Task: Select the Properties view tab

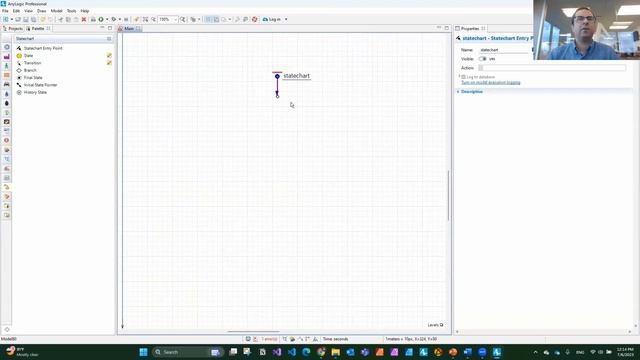Action: [x=470, y=29]
